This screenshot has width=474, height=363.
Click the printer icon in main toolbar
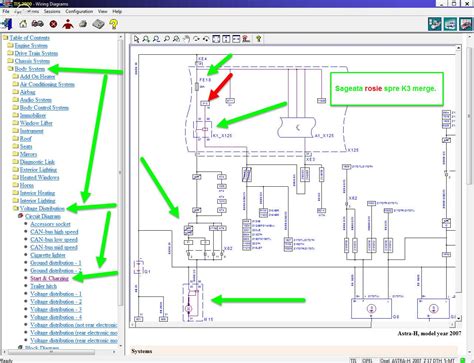pyautogui.click(x=83, y=24)
